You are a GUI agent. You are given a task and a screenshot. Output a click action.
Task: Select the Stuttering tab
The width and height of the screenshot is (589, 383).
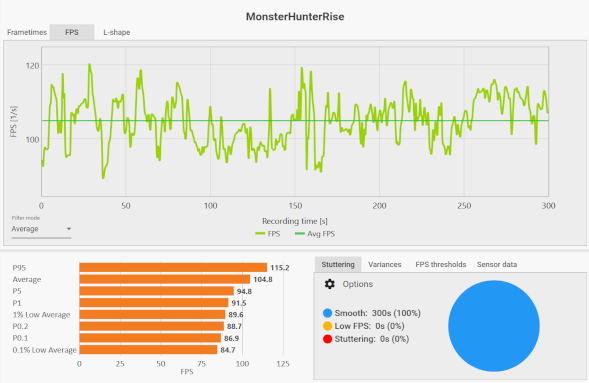coord(338,264)
